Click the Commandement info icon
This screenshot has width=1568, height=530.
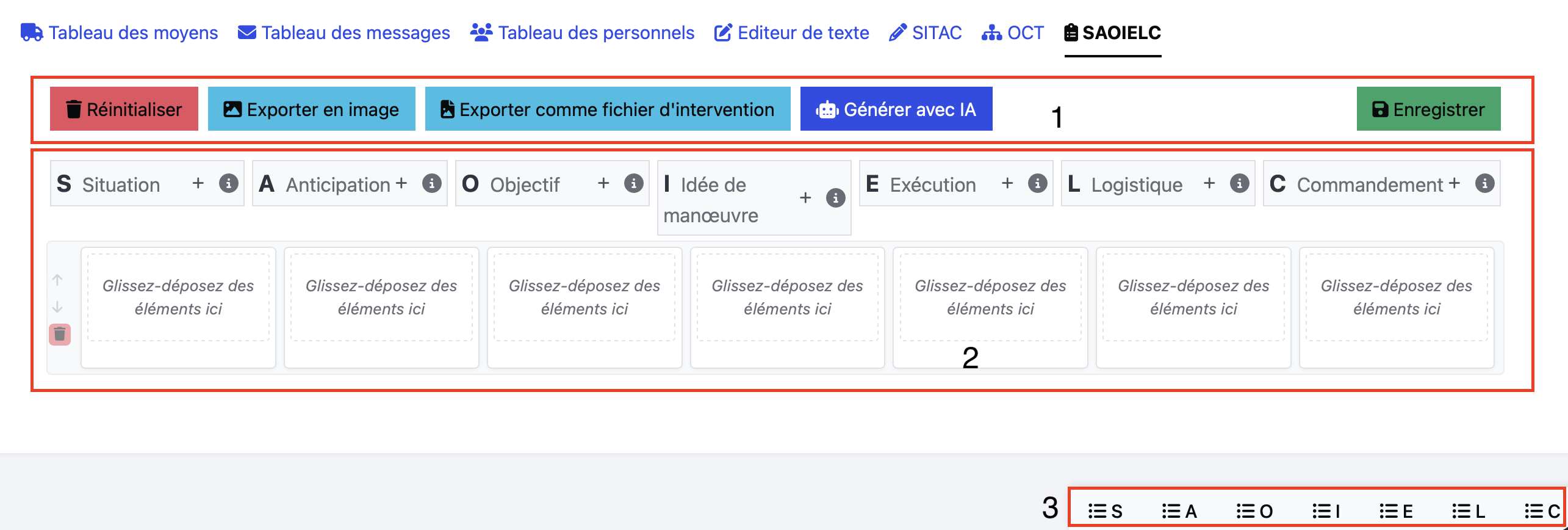1484,183
